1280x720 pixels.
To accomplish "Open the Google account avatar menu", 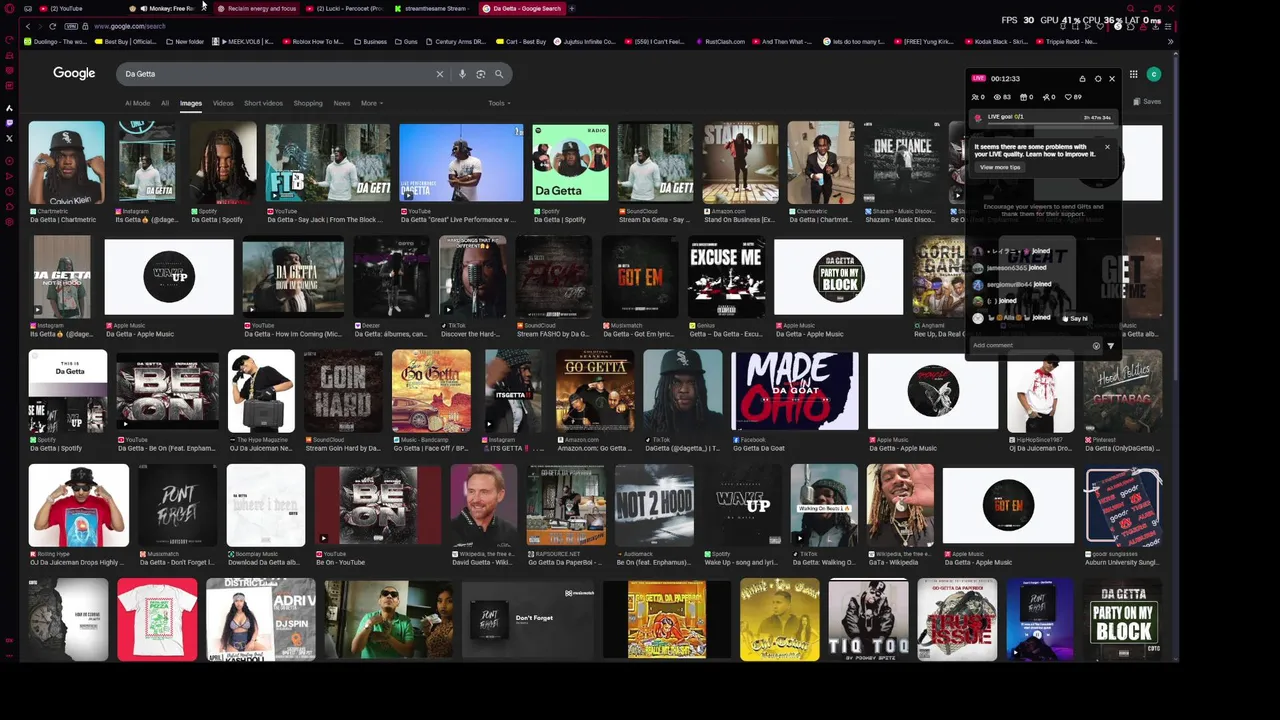I will click(1154, 75).
